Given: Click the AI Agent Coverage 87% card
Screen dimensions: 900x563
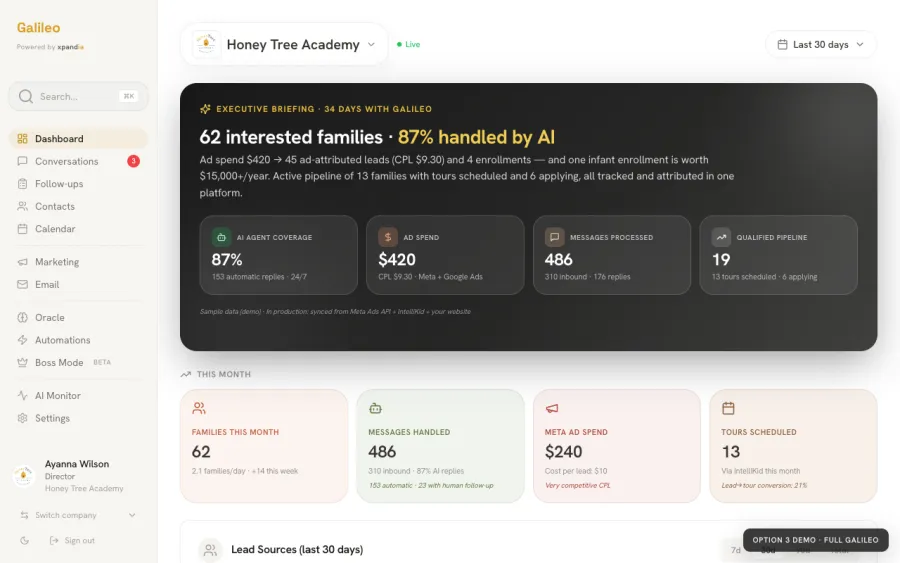Looking at the screenshot, I should (x=279, y=255).
